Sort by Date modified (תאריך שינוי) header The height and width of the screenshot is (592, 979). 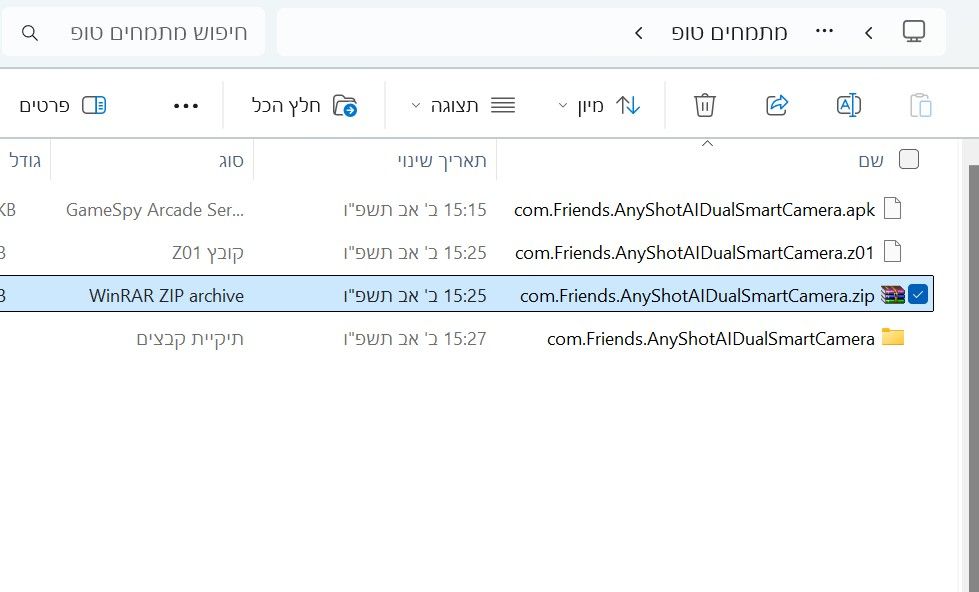[442, 160]
